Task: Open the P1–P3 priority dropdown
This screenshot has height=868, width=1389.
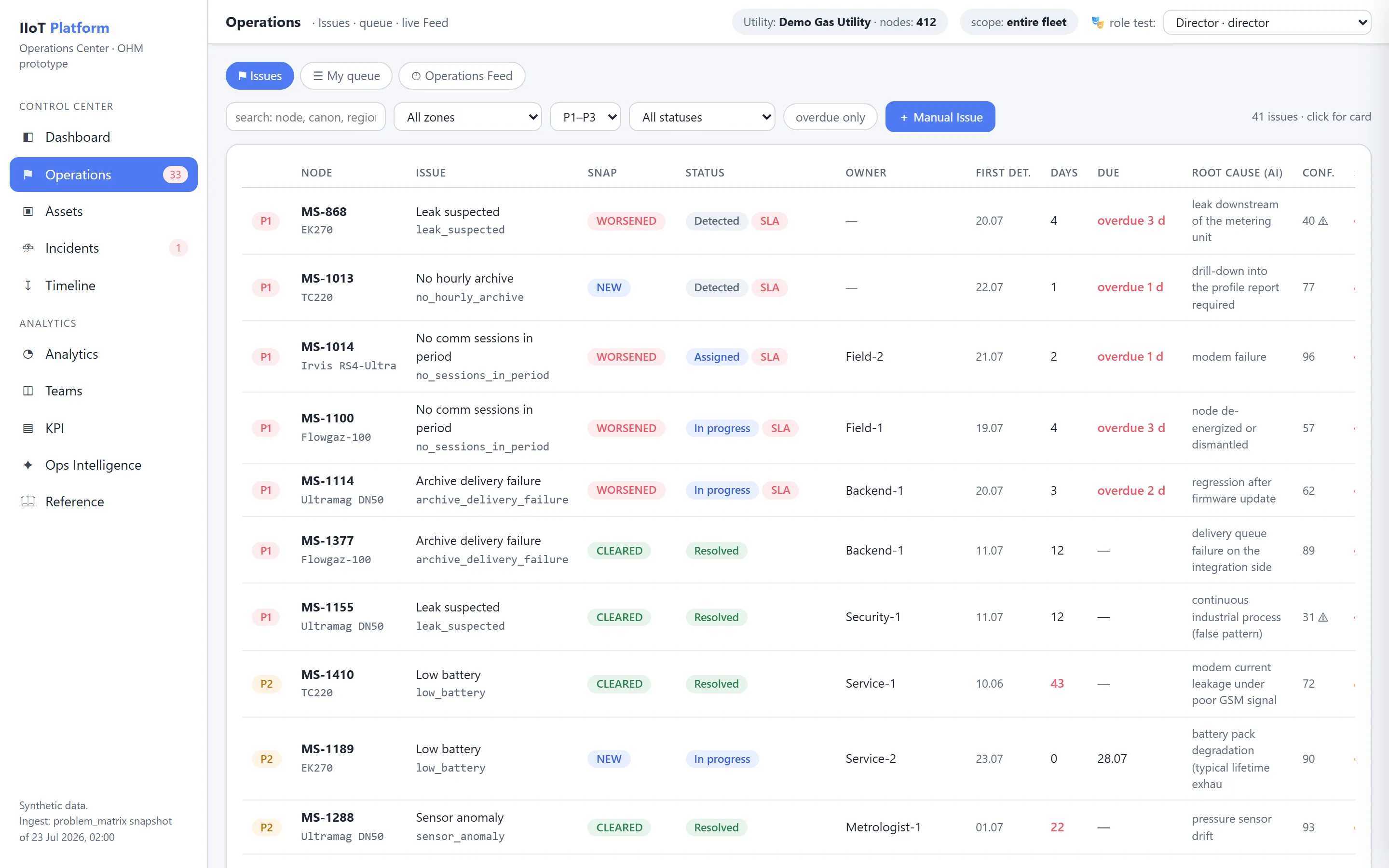Action: [x=586, y=117]
